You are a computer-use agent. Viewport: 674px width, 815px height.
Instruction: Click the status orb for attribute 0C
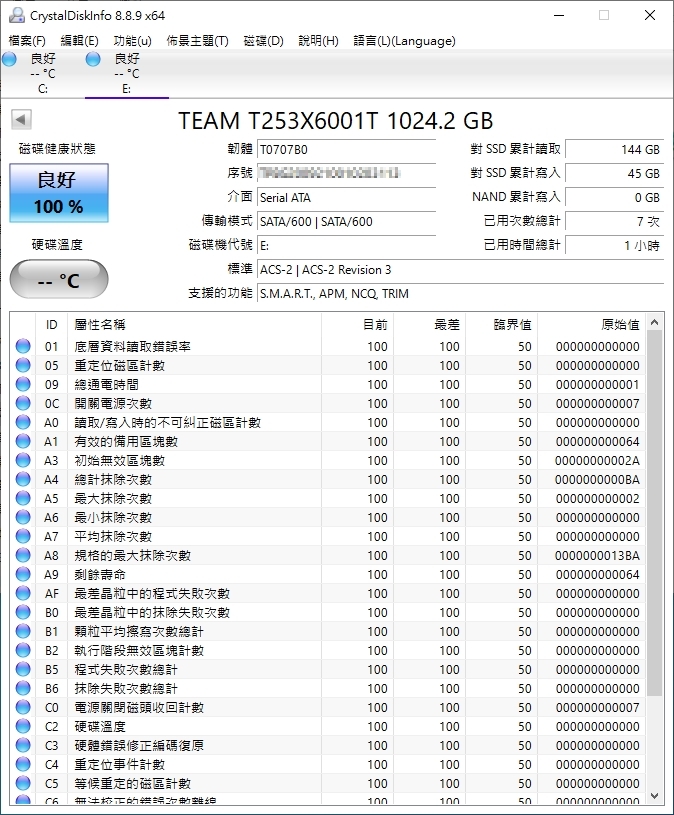click(23, 403)
